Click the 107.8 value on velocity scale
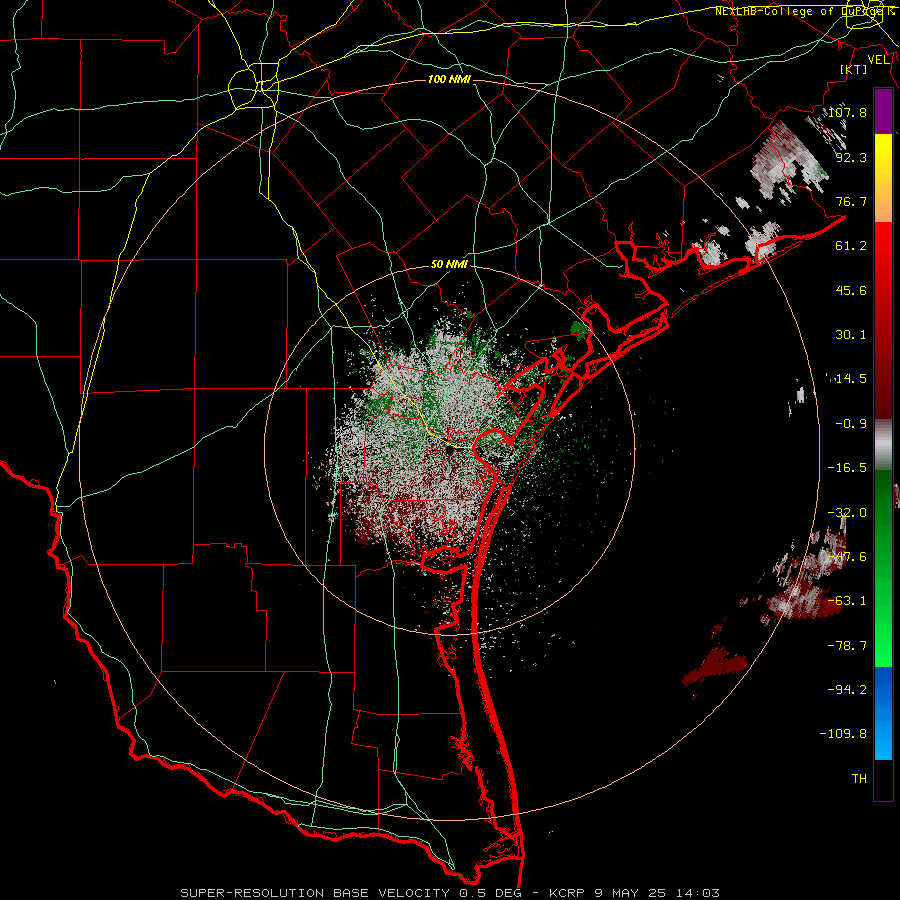Screen dimensions: 900x900 pyautogui.click(x=847, y=112)
